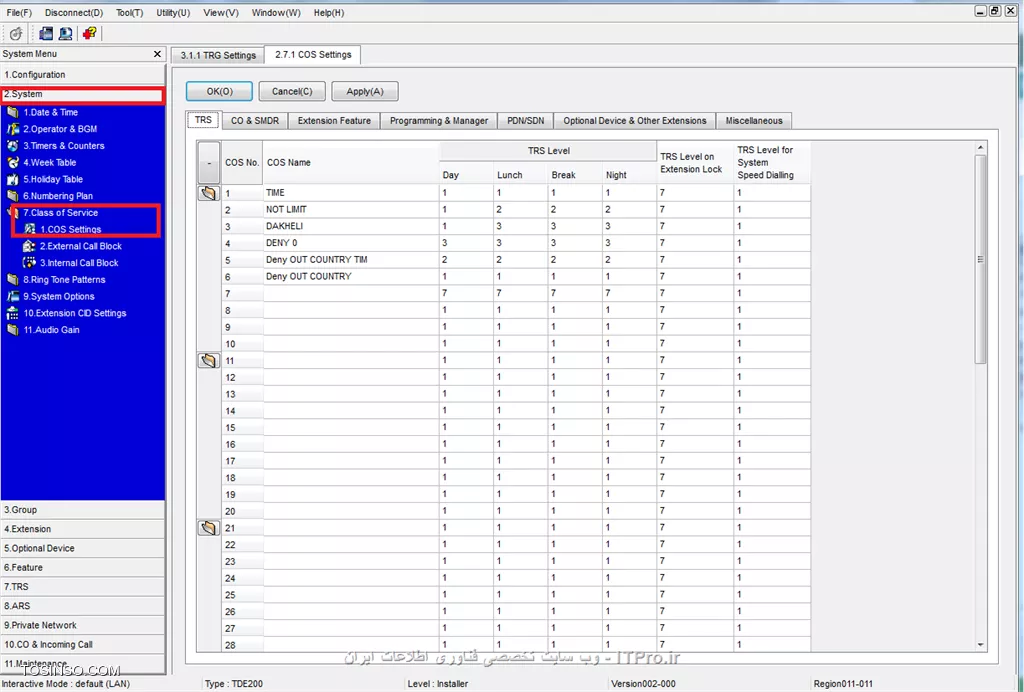This screenshot has height=692, width=1024.
Task: Click the System Options icon
Action: 12,296
